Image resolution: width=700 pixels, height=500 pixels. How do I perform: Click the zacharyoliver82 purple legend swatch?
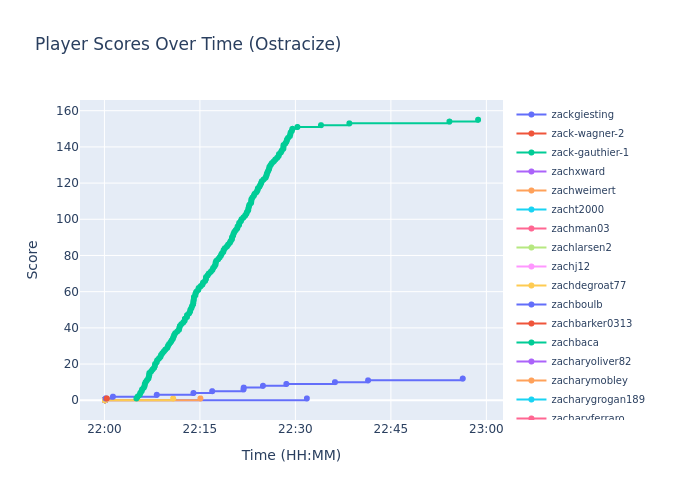531,362
